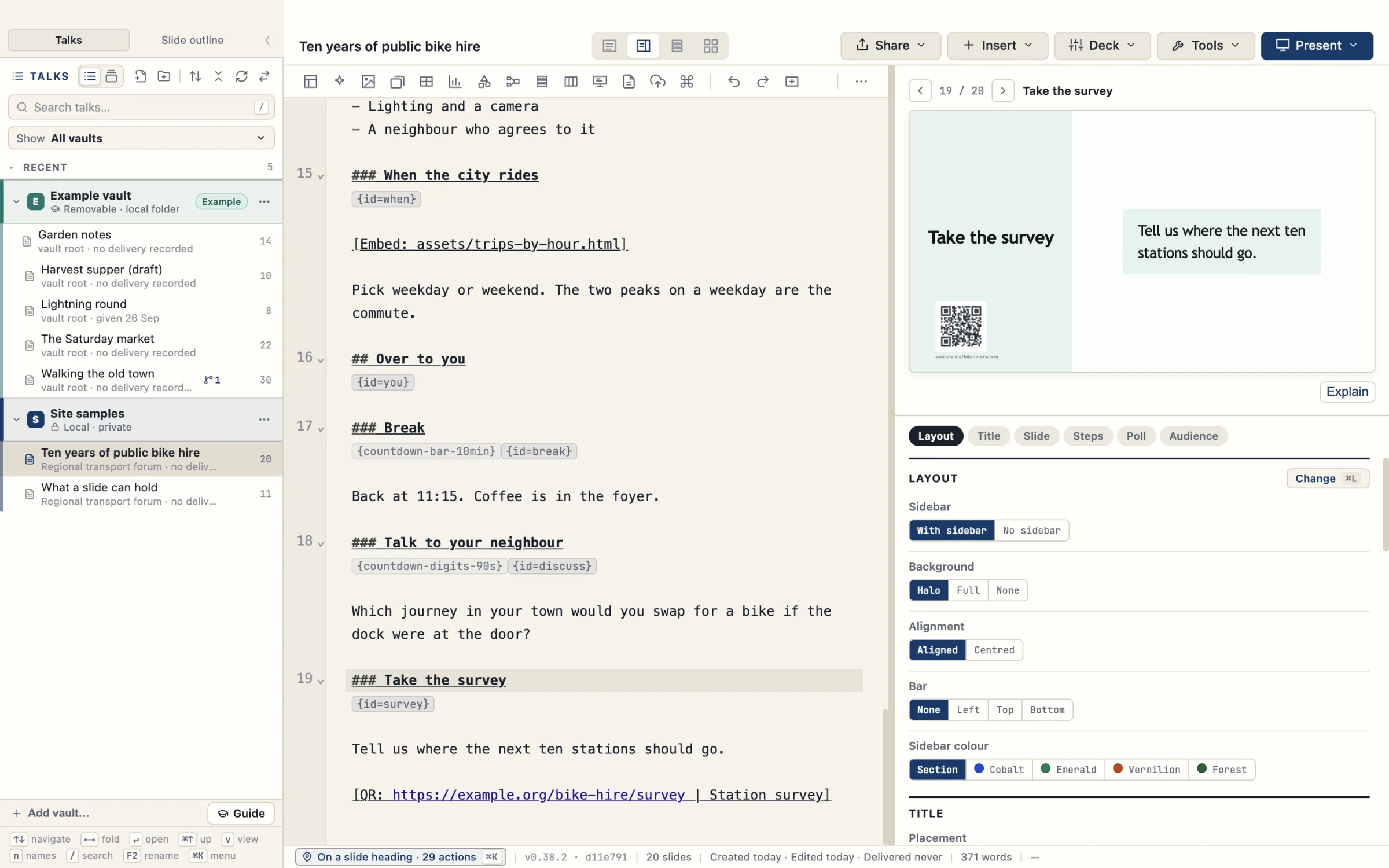Screen dimensions: 1389x868
Task: Choose the Cobalt sidebar colour
Action: [x=1000, y=770]
